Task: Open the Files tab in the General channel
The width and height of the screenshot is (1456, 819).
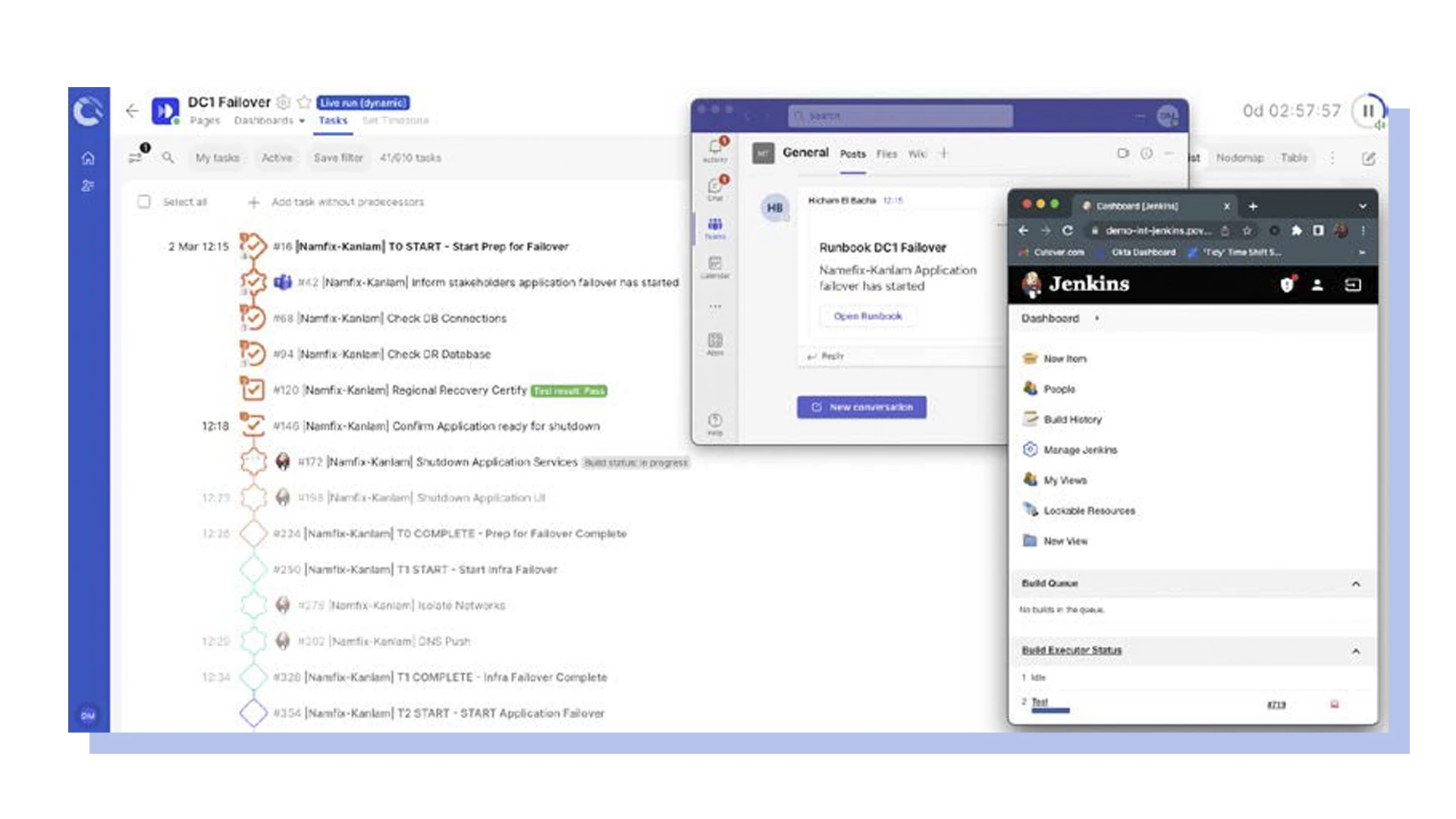Action: [886, 154]
